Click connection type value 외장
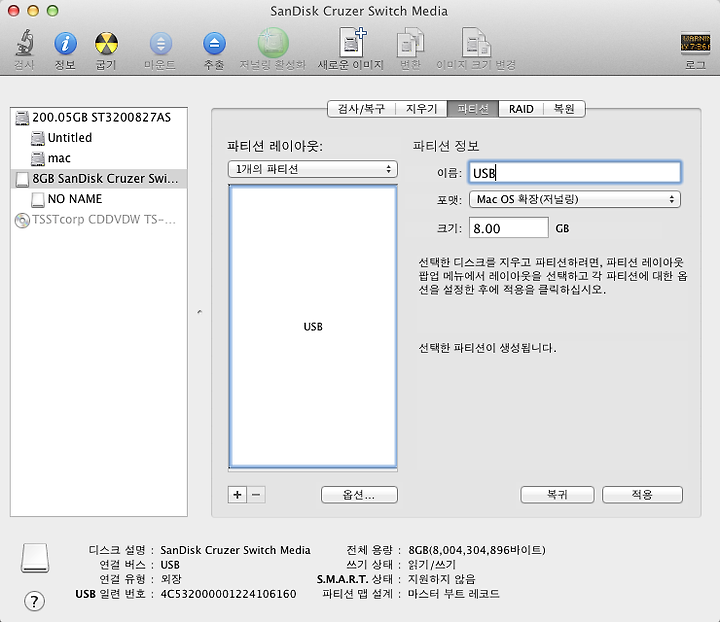The height and width of the screenshot is (622, 720). (171, 579)
